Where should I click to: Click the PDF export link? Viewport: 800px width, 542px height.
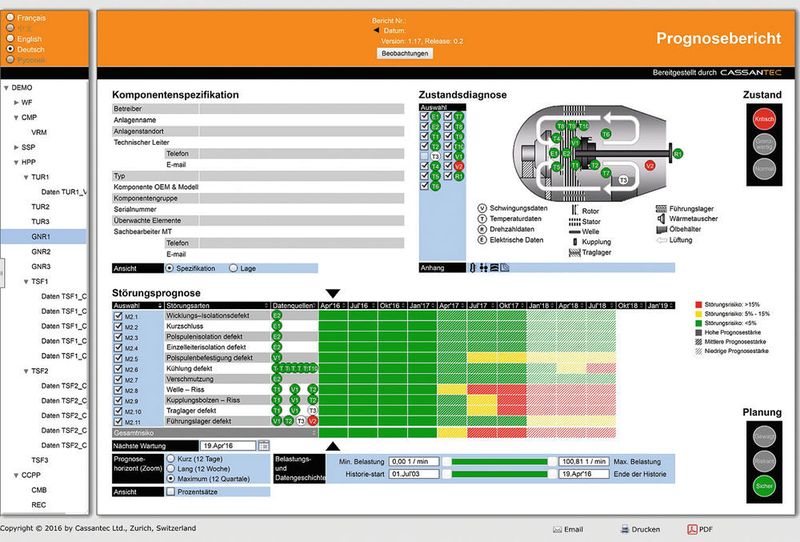(x=706, y=529)
